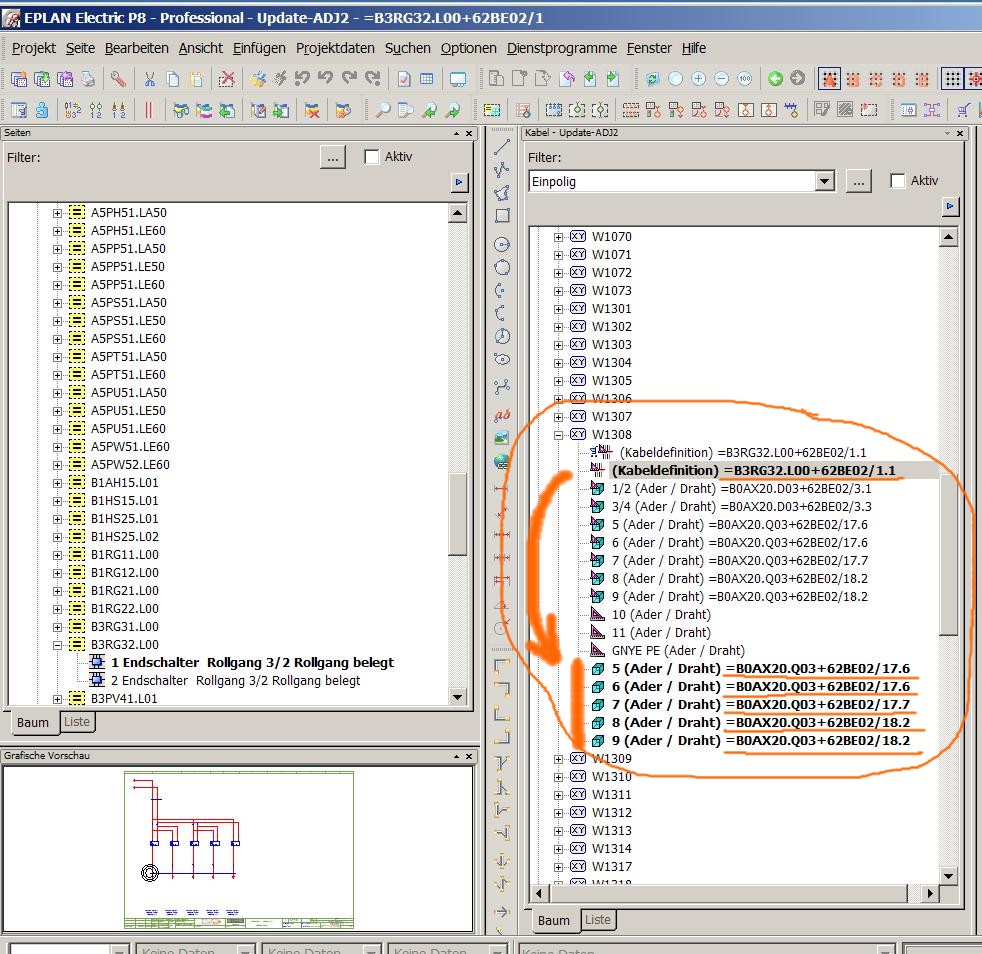982x954 pixels.
Task: Select the polyline drawing tool
Action: coord(502,170)
